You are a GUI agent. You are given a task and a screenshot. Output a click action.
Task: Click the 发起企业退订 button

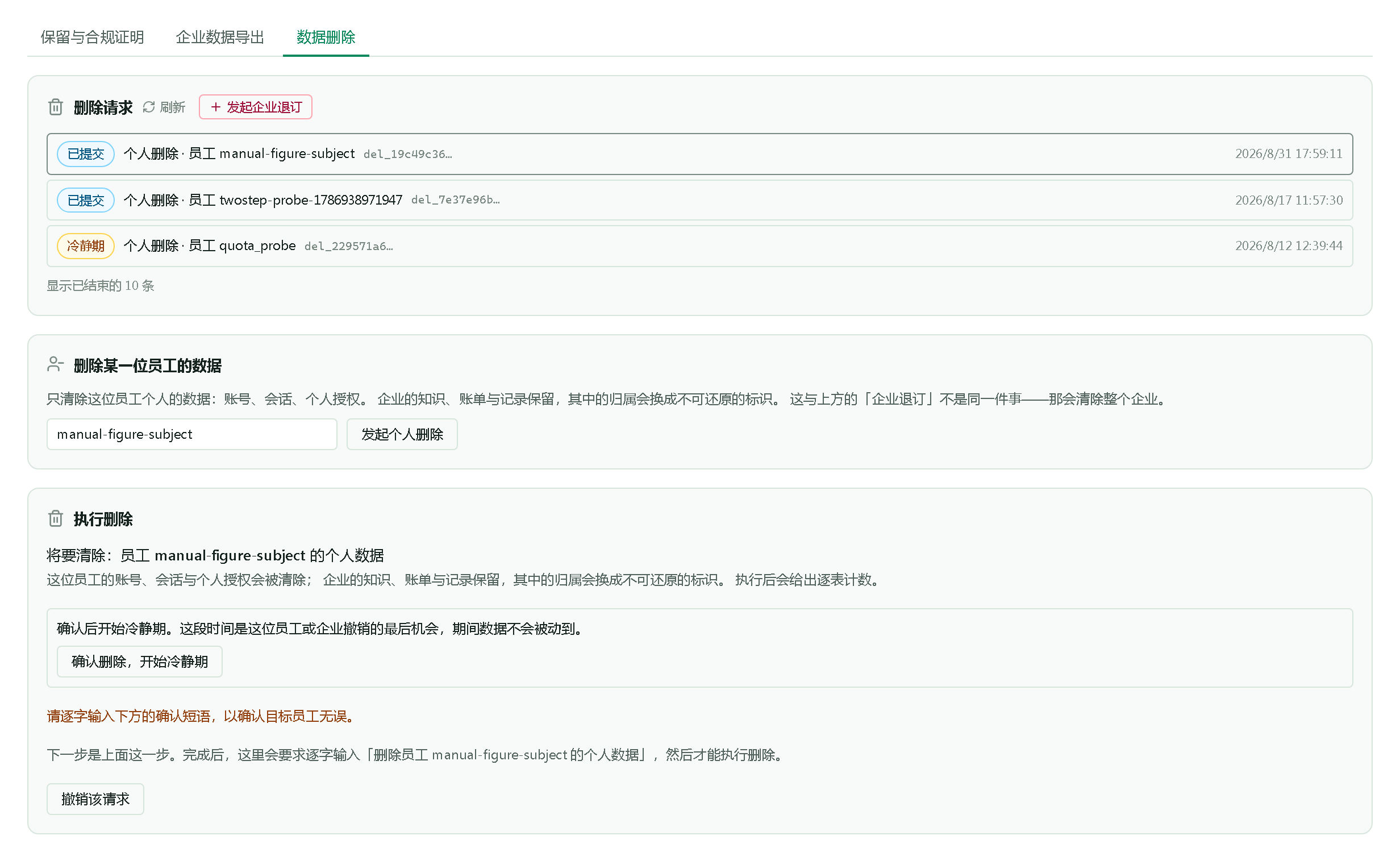coord(256,107)
